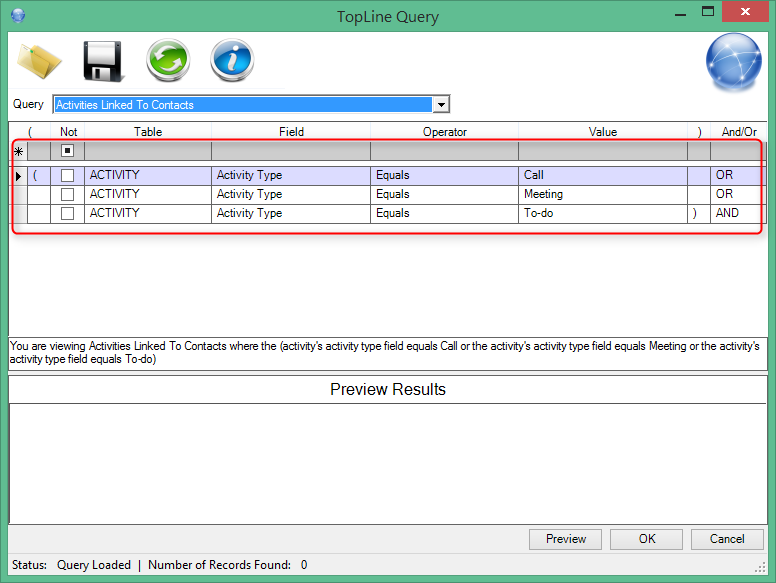Toggle Not checkbox in the Call row
This screenshot has height=583, width=776.
point(67,176)
